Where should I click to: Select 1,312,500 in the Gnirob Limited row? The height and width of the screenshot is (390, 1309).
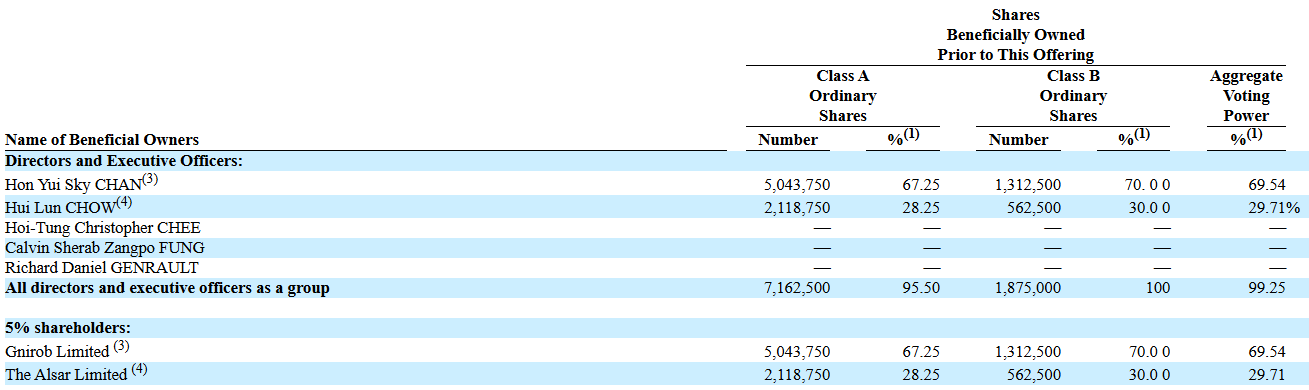[1028, 353]
